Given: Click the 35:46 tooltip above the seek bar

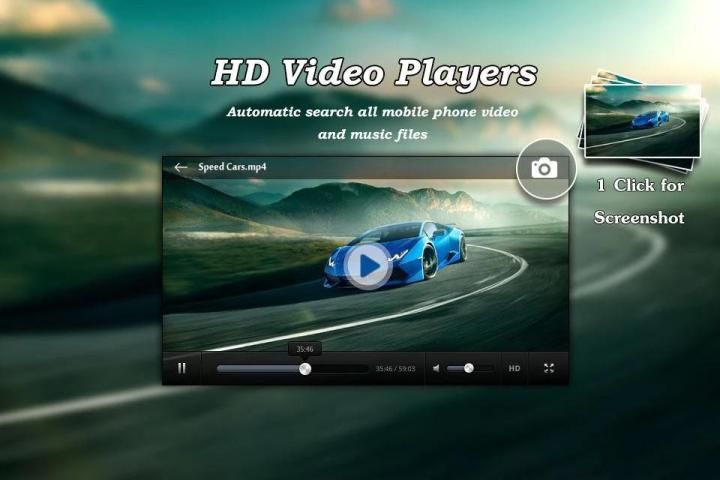Looking at the screenshot, I should coord(305,349).
